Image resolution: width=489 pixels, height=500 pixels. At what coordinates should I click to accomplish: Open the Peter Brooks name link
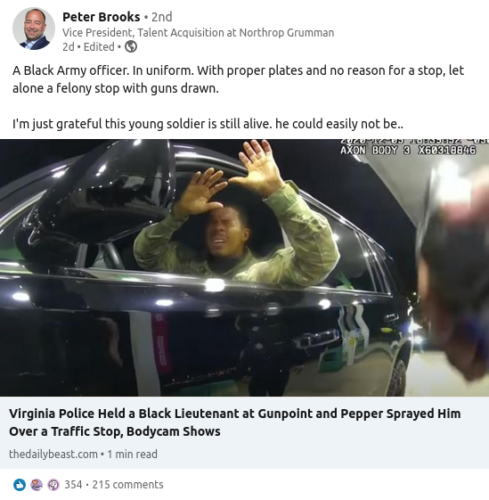101,17
